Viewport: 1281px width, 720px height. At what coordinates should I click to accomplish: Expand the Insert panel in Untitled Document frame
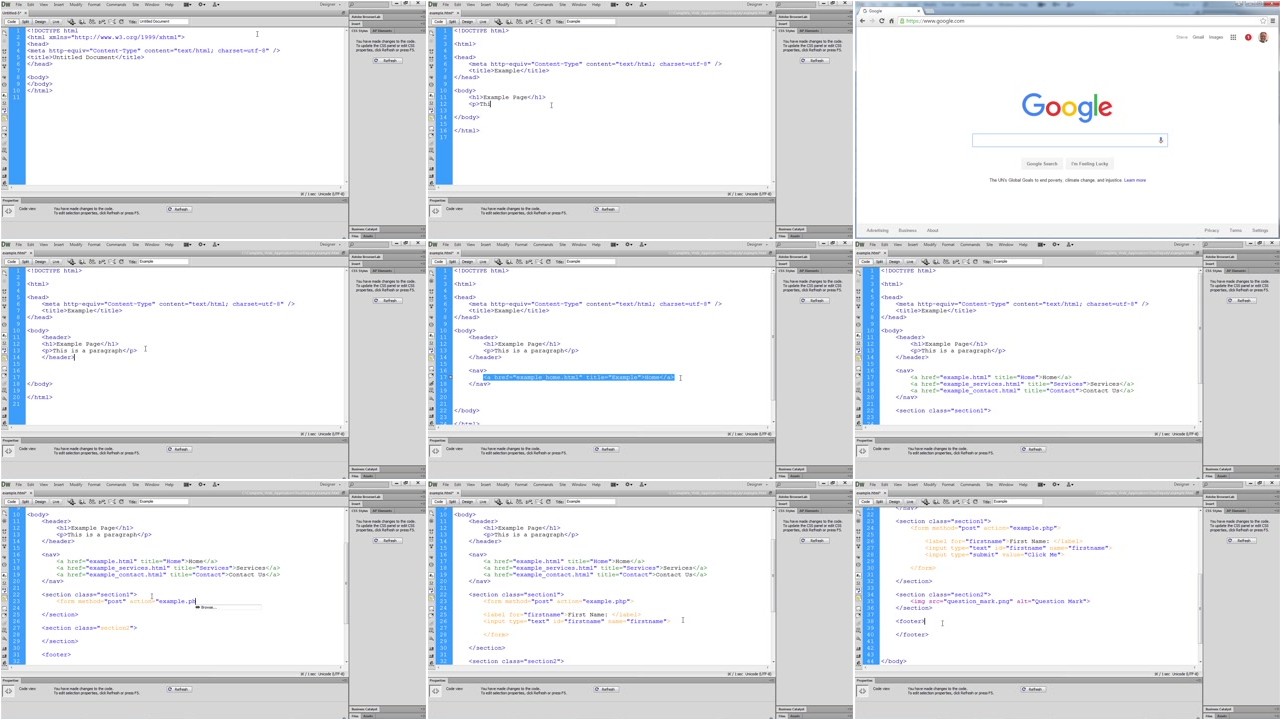click(356, 23)
